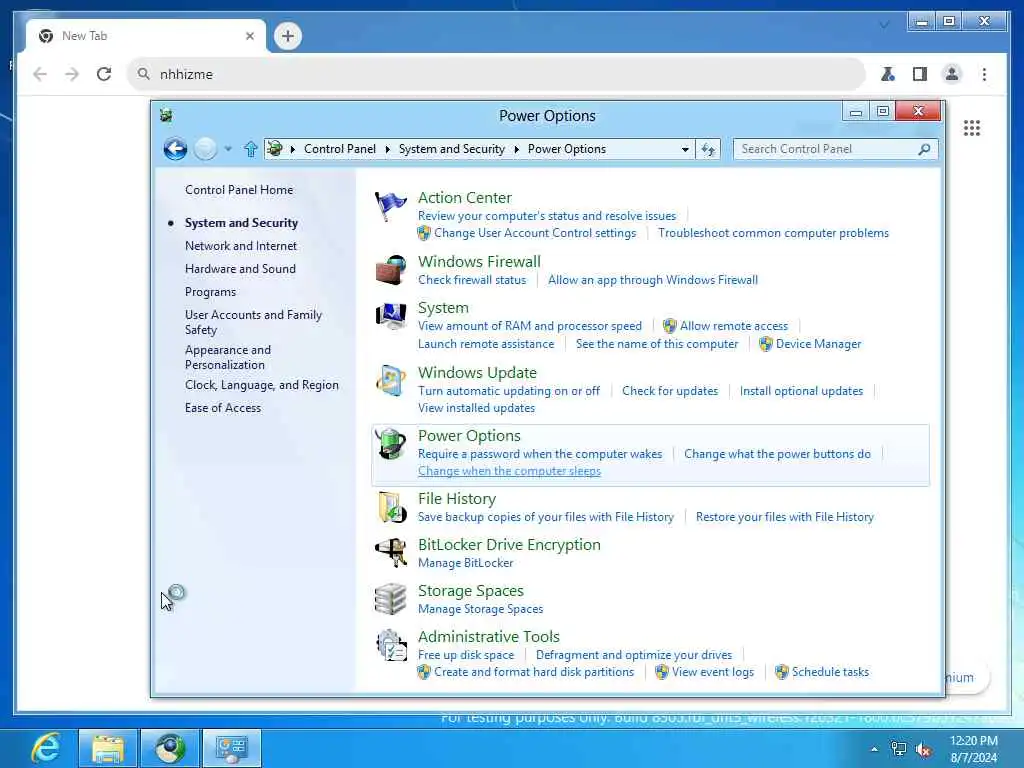The width and height of the screenshot is (1024, 768).
Task: Open Chrome three-dot menu
Action: coord(984,74)
